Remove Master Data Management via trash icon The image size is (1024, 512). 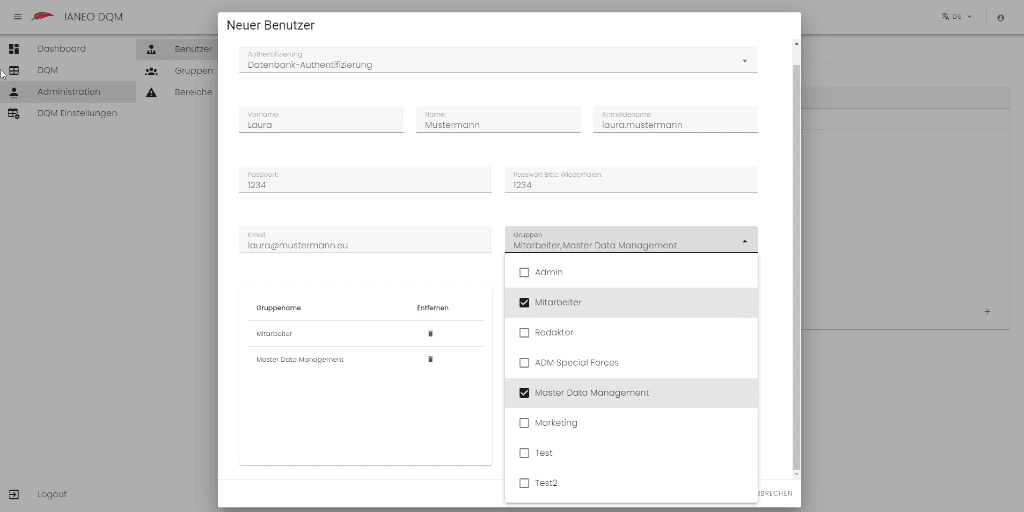(x=430, y=359)
